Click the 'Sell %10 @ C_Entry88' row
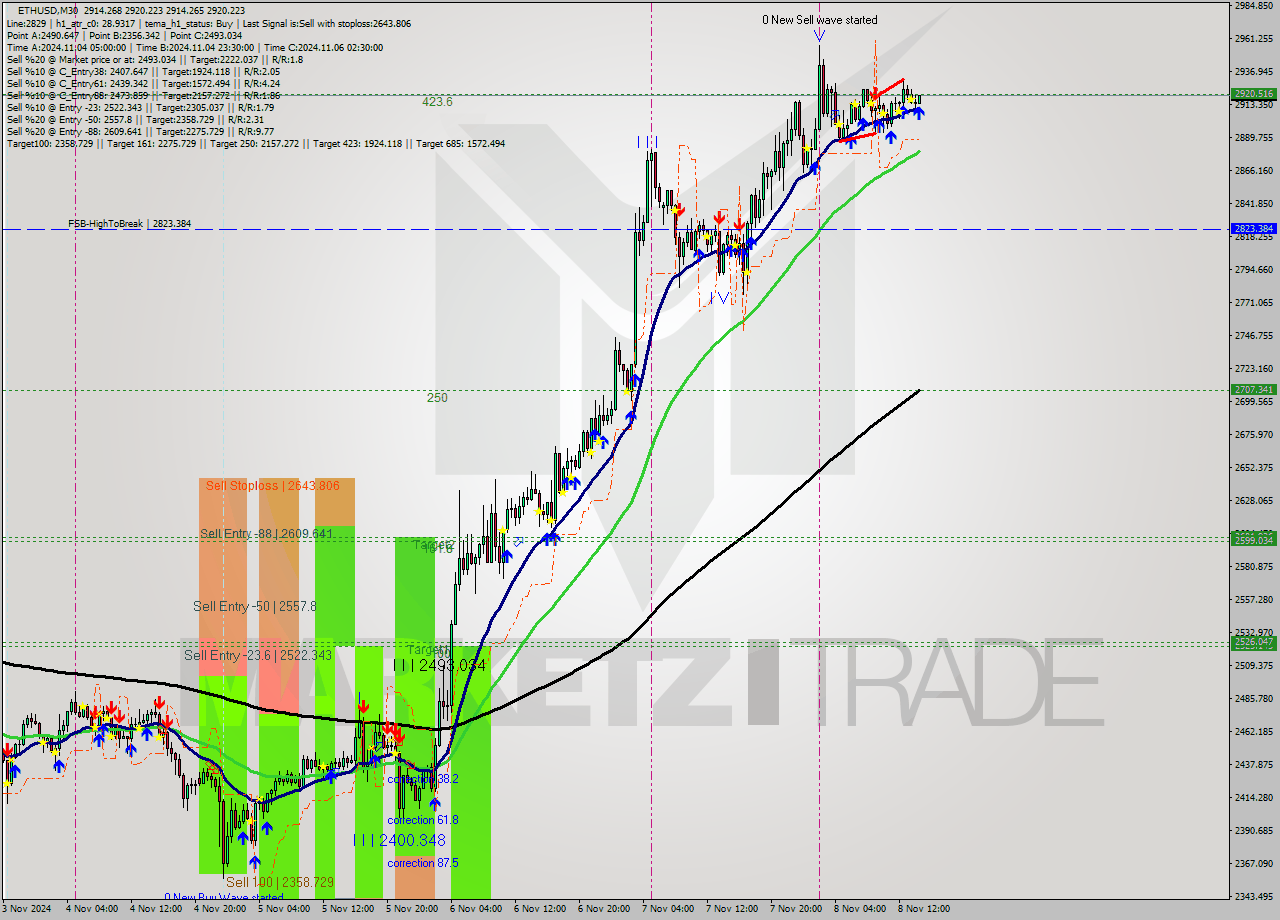The width and height of the screenshot is (1280, 920). click(143, 95)
